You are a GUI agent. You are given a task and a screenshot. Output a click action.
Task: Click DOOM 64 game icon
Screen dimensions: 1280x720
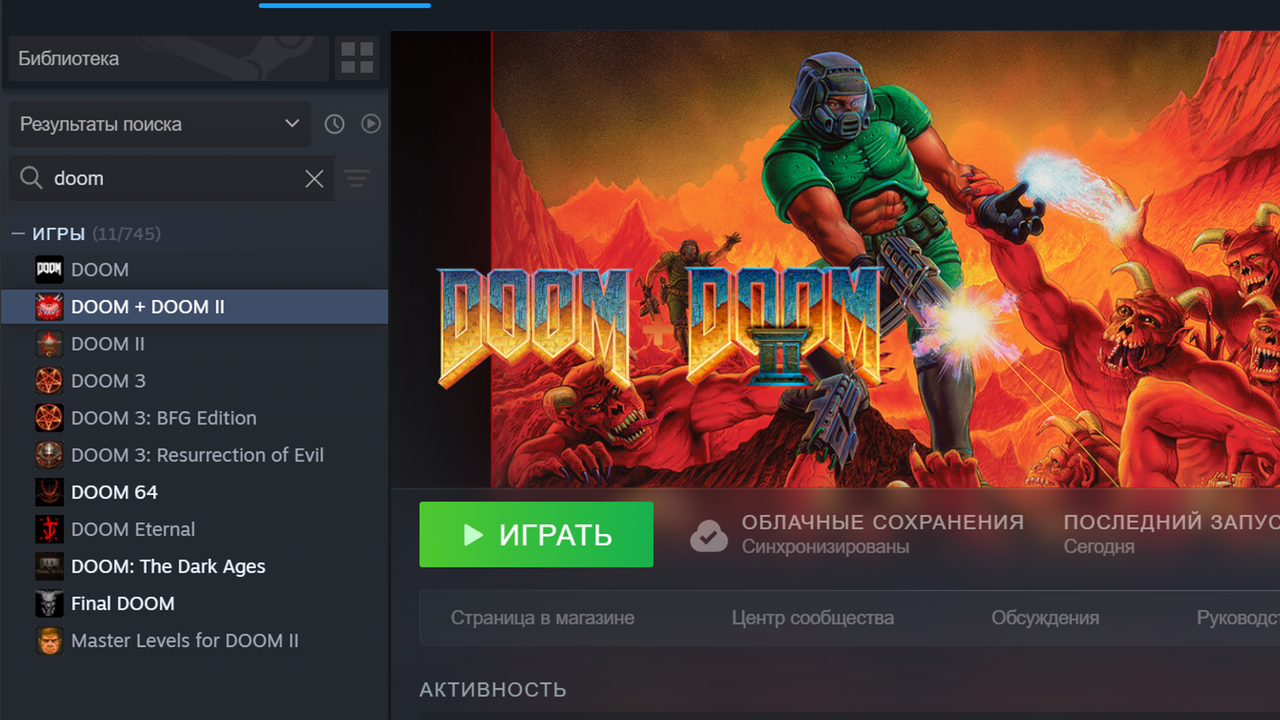[x=49, y=492]
